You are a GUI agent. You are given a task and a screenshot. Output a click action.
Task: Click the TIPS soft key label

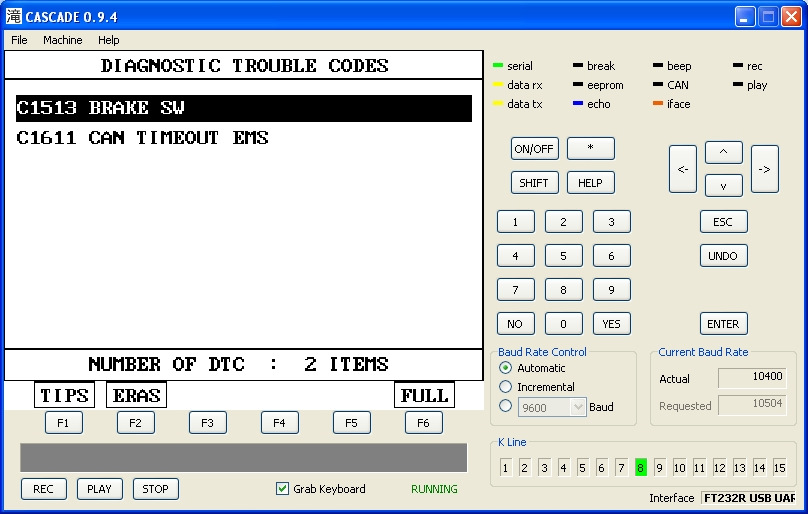(x=64, y=395)
